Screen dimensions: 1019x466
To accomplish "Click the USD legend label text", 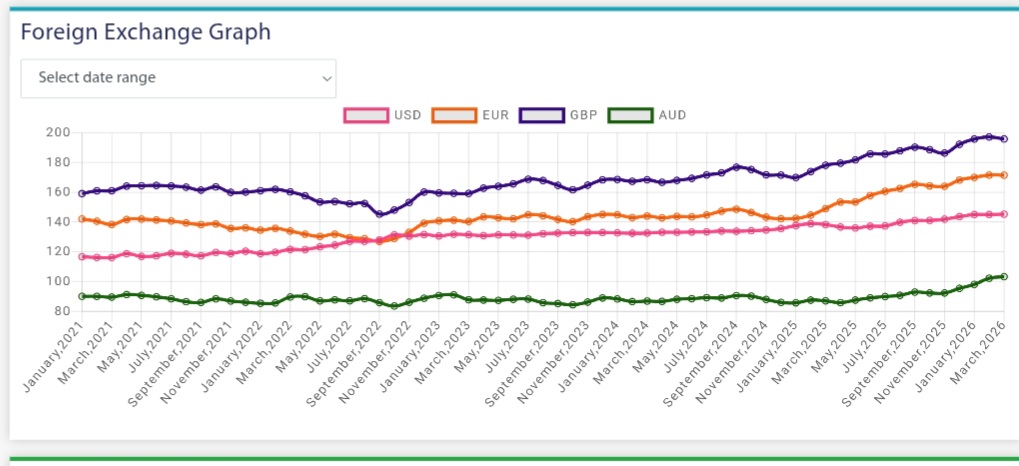I will click(x=408, y=115).
